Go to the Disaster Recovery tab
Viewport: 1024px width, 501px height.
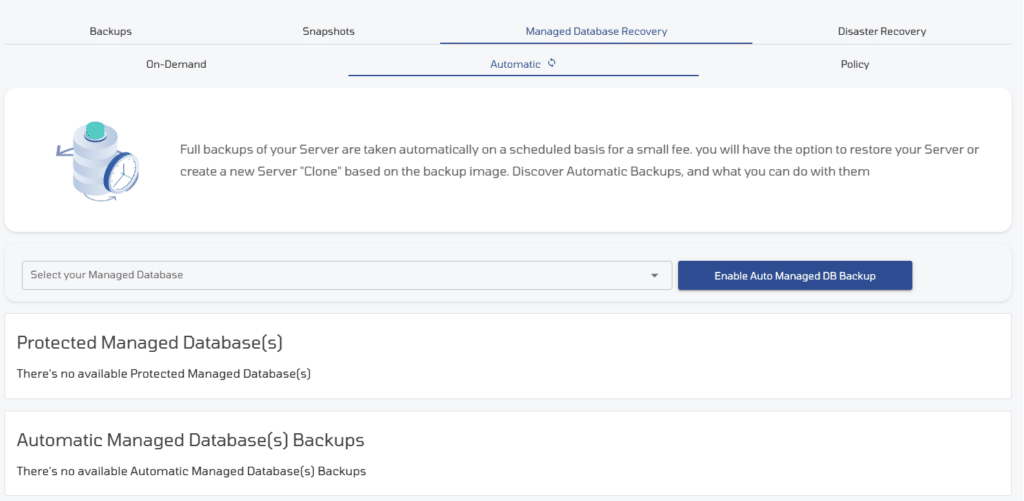(x=882, y=31)
